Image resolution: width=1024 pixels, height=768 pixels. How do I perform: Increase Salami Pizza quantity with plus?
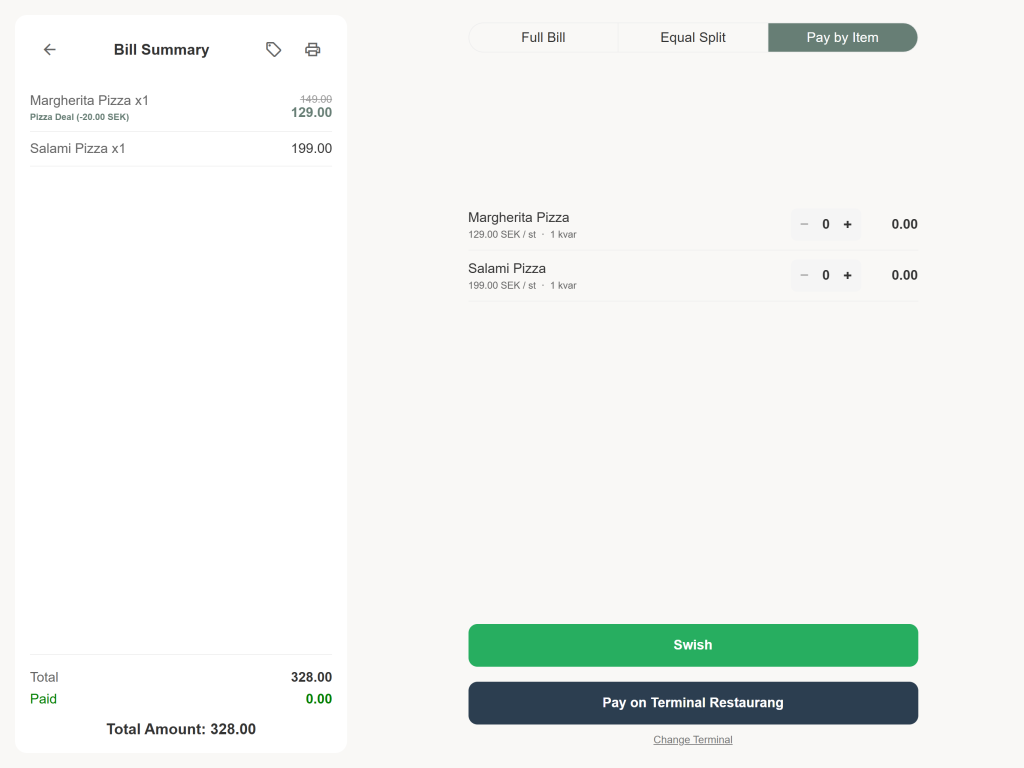point(848,276)
